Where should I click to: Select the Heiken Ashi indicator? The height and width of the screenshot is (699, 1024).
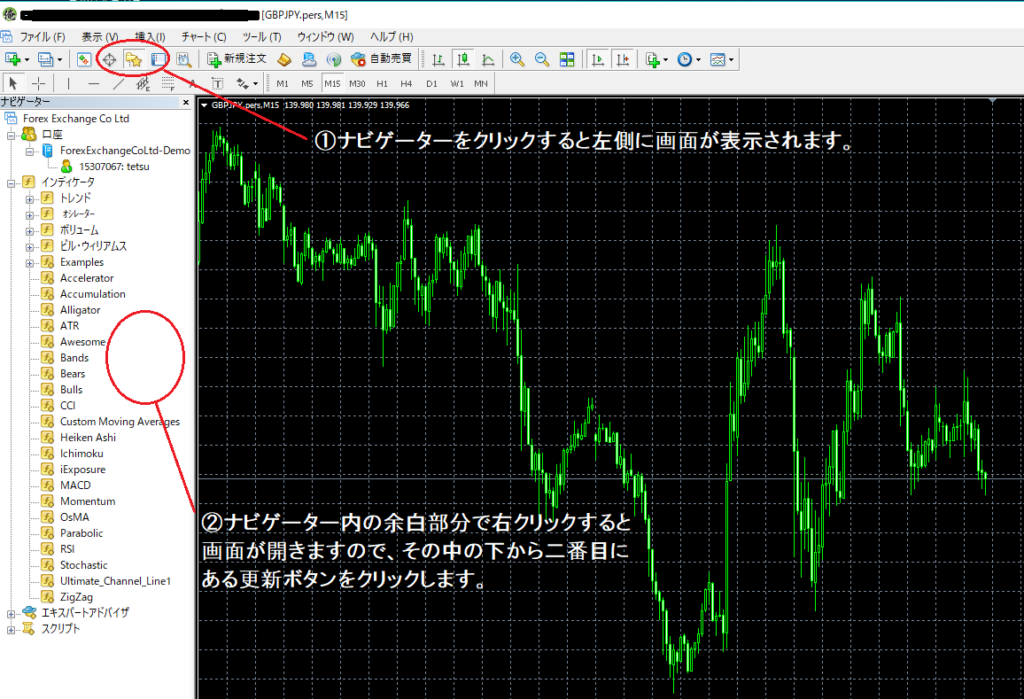(x=88, y=437)
